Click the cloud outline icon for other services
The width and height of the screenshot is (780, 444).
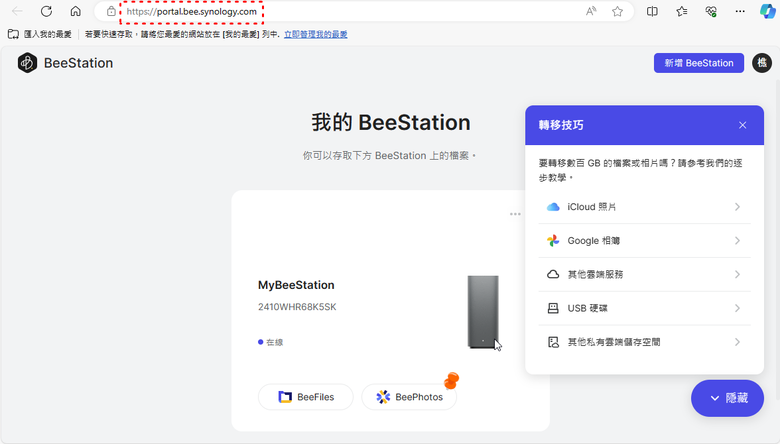pyautogui.click(x=553, y=274)
